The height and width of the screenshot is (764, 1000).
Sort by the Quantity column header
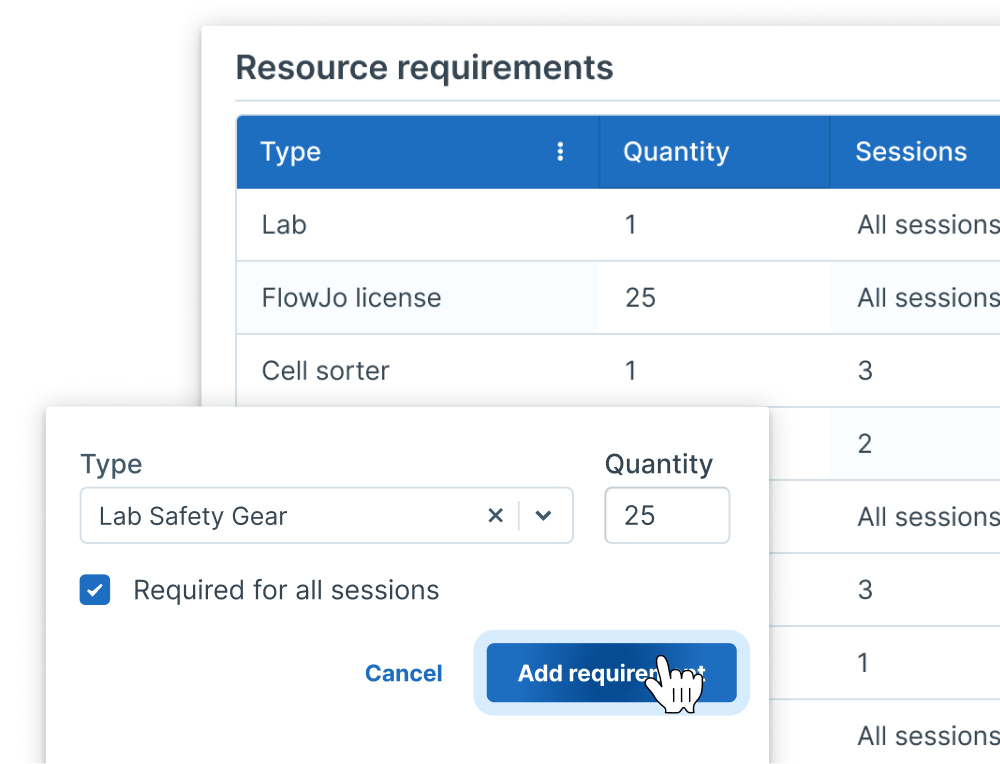676,152
